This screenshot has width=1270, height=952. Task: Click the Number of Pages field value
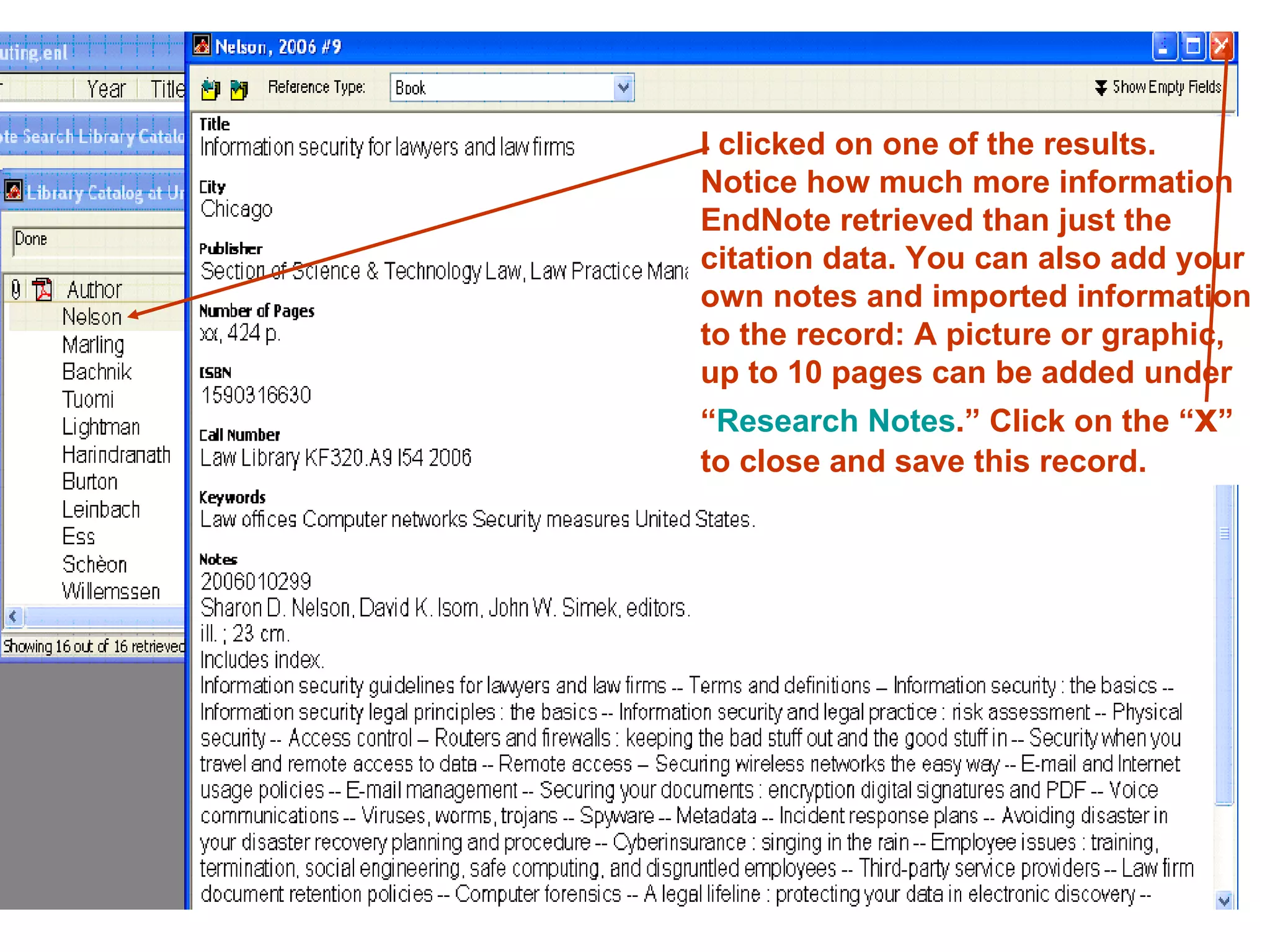(x=240, y=333)
